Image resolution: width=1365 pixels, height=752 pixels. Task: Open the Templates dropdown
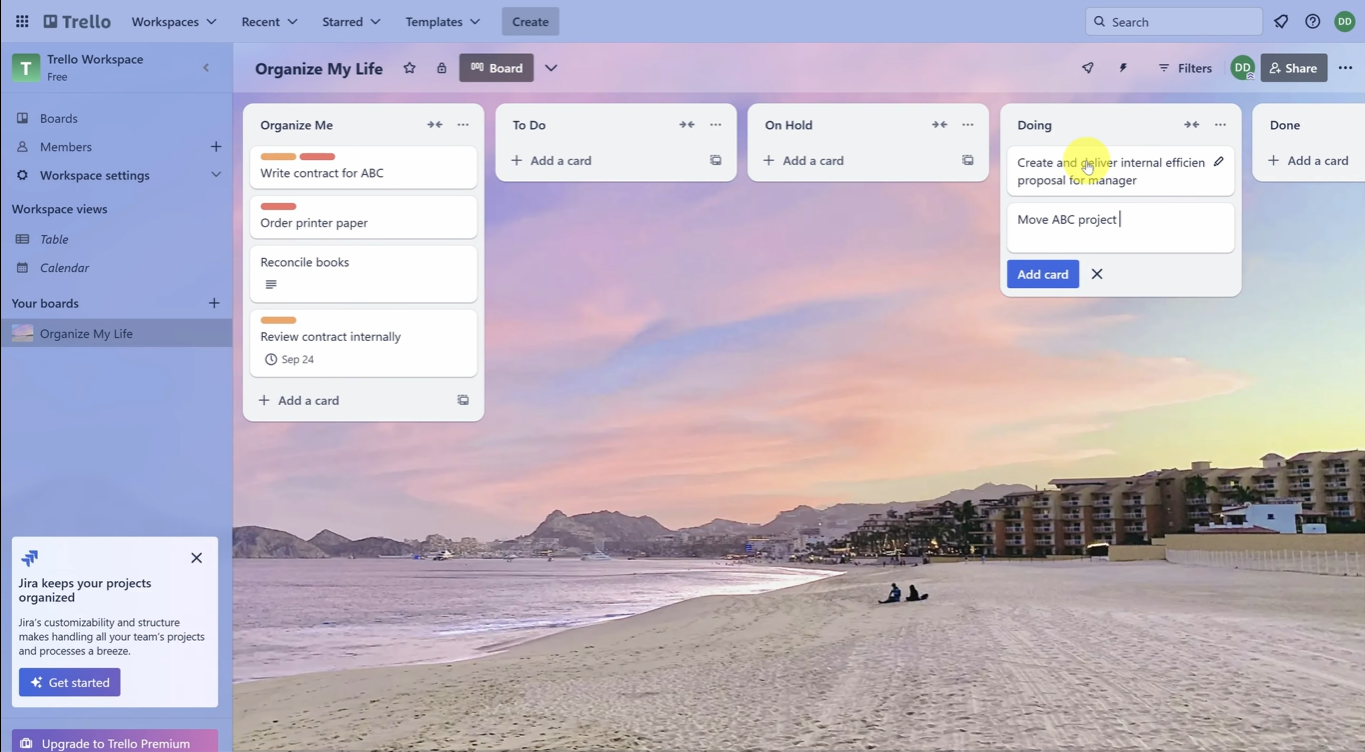pyautogui.click(x=443, y=21)
